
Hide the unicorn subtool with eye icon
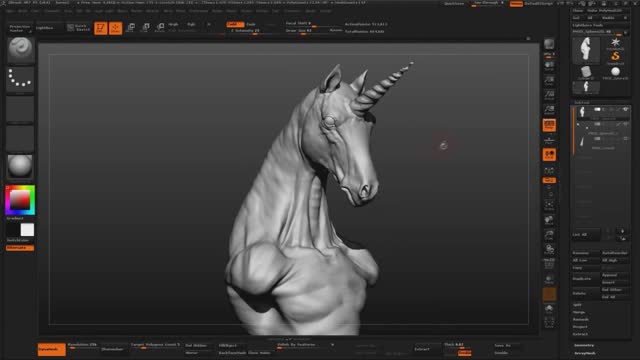(x=625, y=109)
